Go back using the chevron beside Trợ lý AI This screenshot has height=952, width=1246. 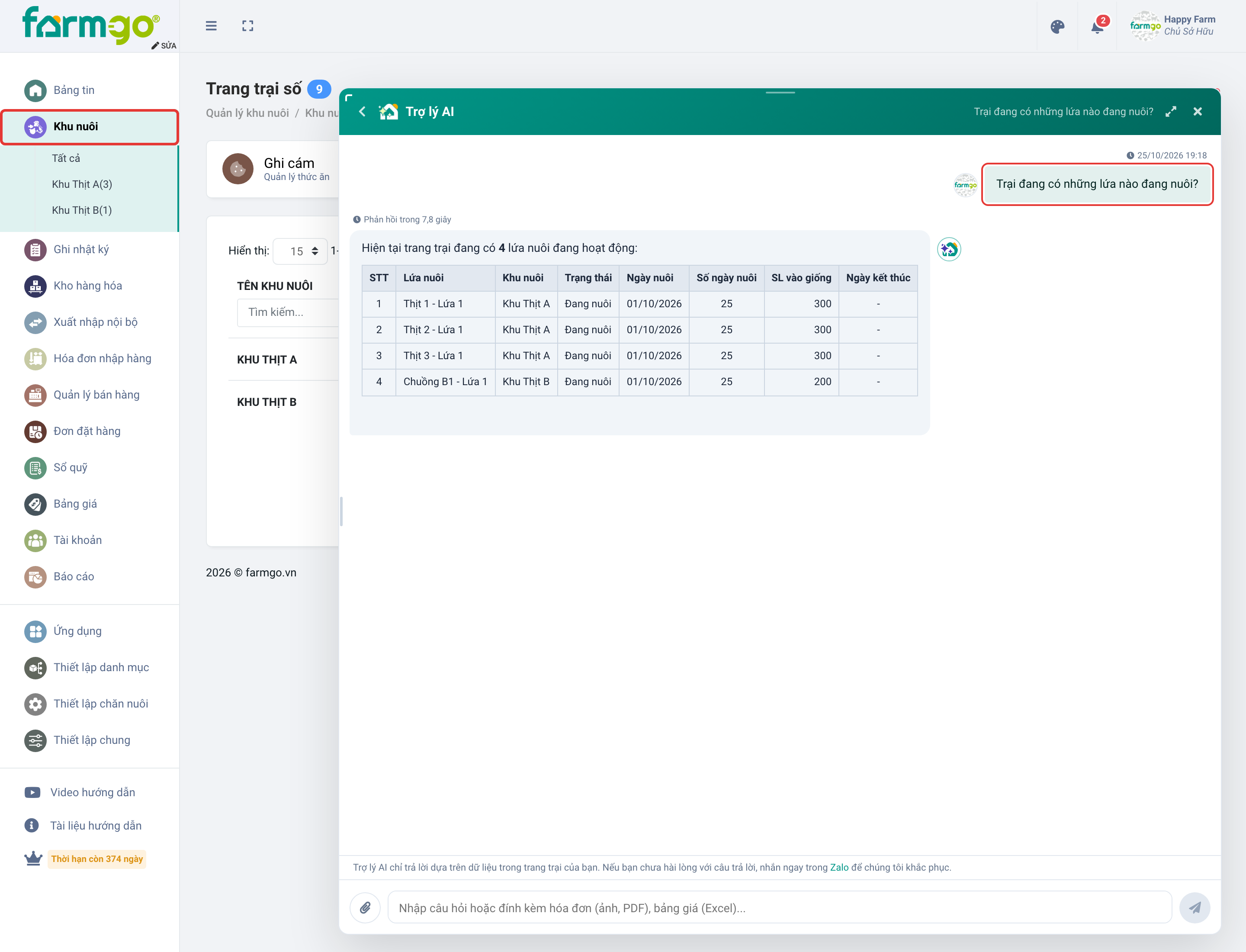[x=362, y=112]
